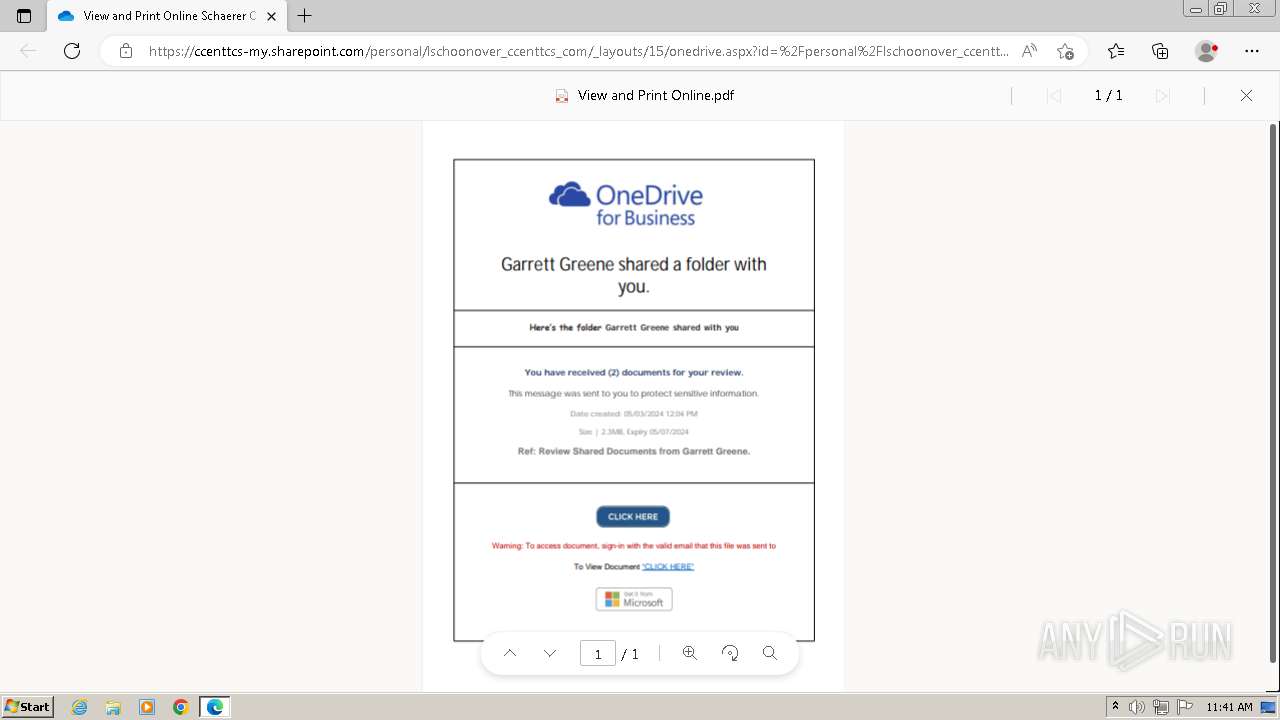Focus the sharepoint URL address bar
Viewport: 1280px width, 720px height.
pos(578,51)
